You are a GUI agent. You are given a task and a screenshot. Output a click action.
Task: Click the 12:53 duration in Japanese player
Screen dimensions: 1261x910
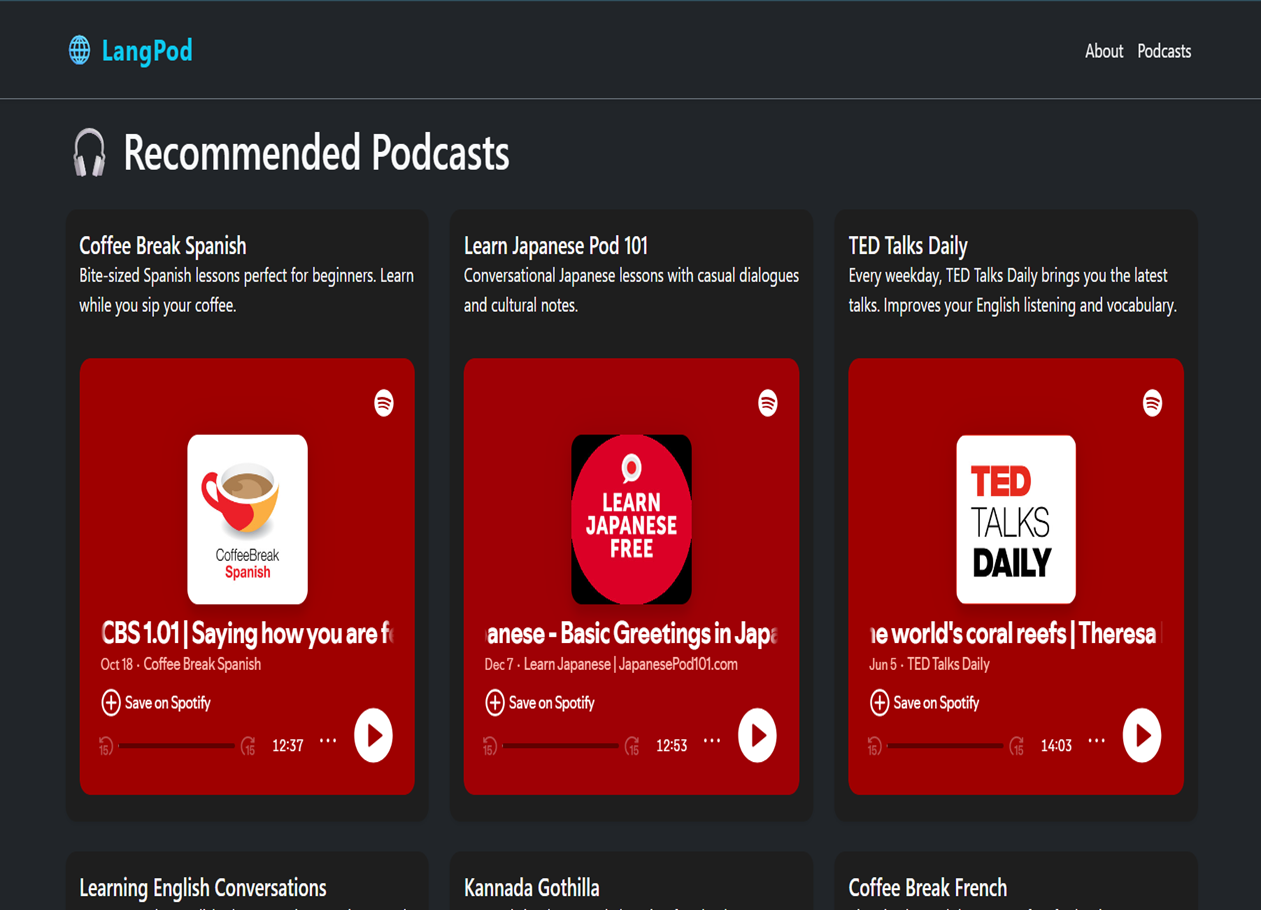672,746
